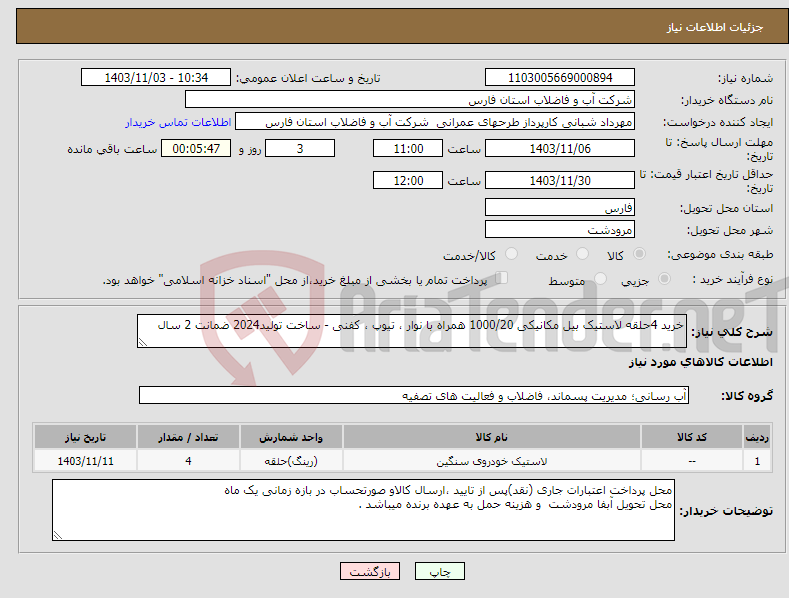This screenshot has width=789, height=598.
Task: Click the نوع فرآیند خرید label
Action: (733, 279)
